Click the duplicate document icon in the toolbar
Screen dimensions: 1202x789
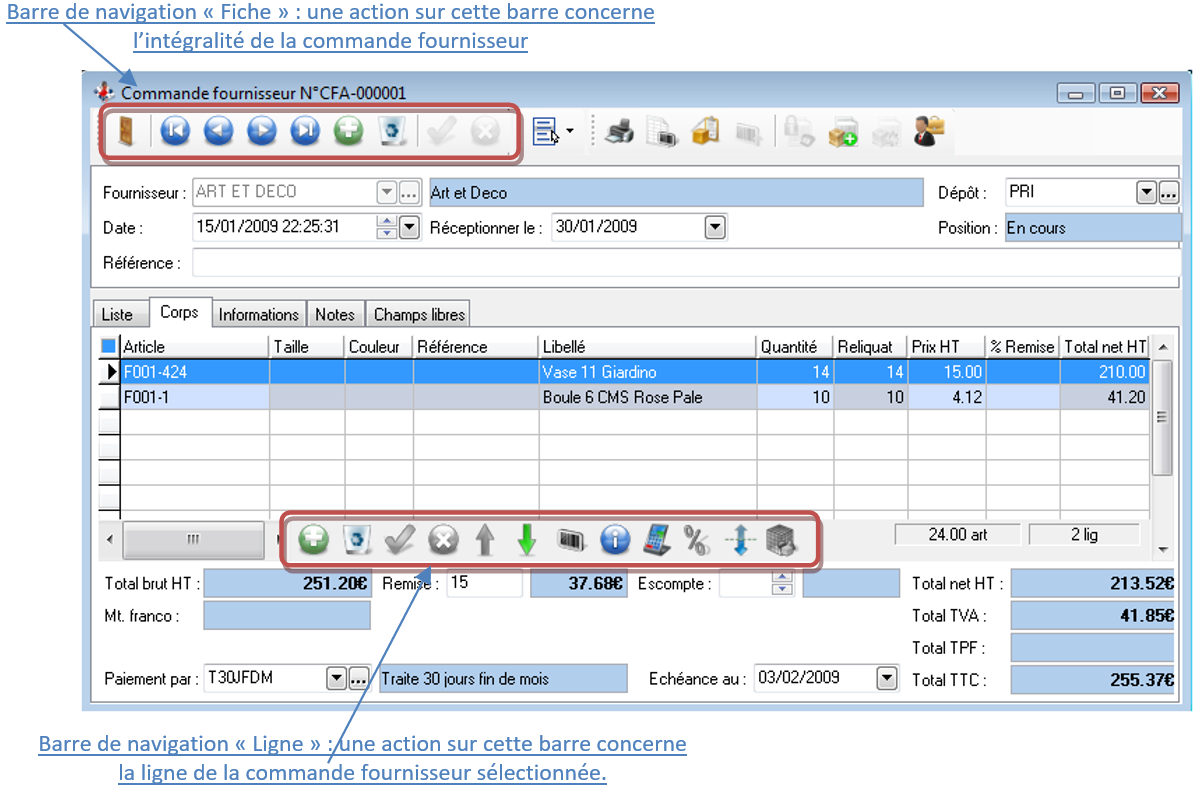pyautogui.click(x=662, y=131)
